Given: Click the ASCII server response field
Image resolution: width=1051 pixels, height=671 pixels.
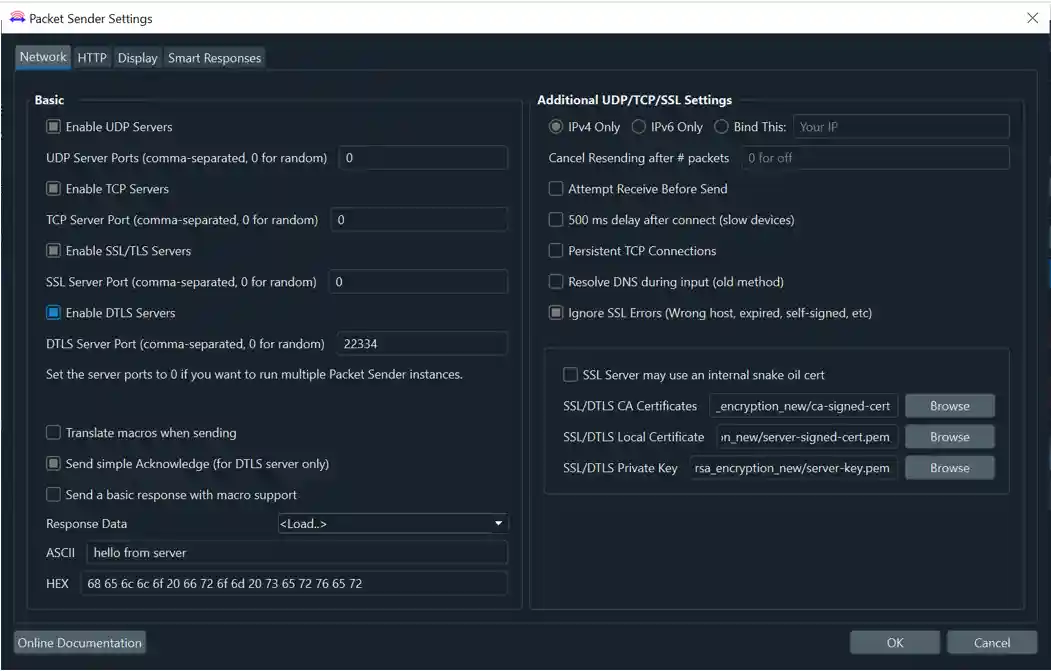Looking at the screenshot, I should click(x=294, y=552).
